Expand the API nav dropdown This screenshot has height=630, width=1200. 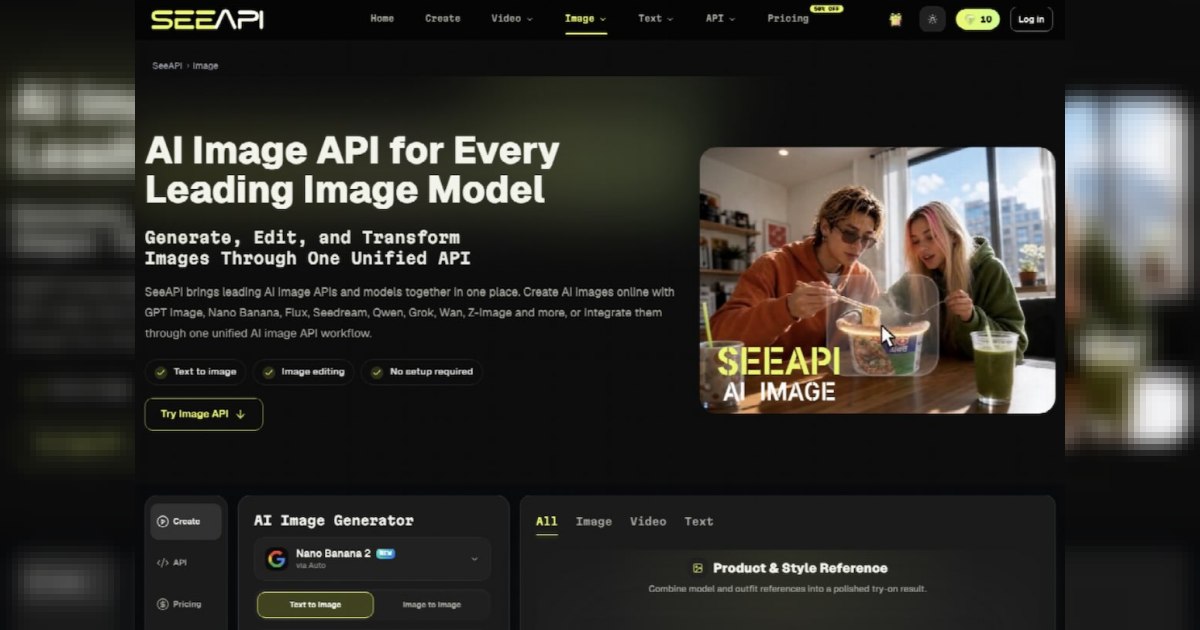tap(720, 18)
